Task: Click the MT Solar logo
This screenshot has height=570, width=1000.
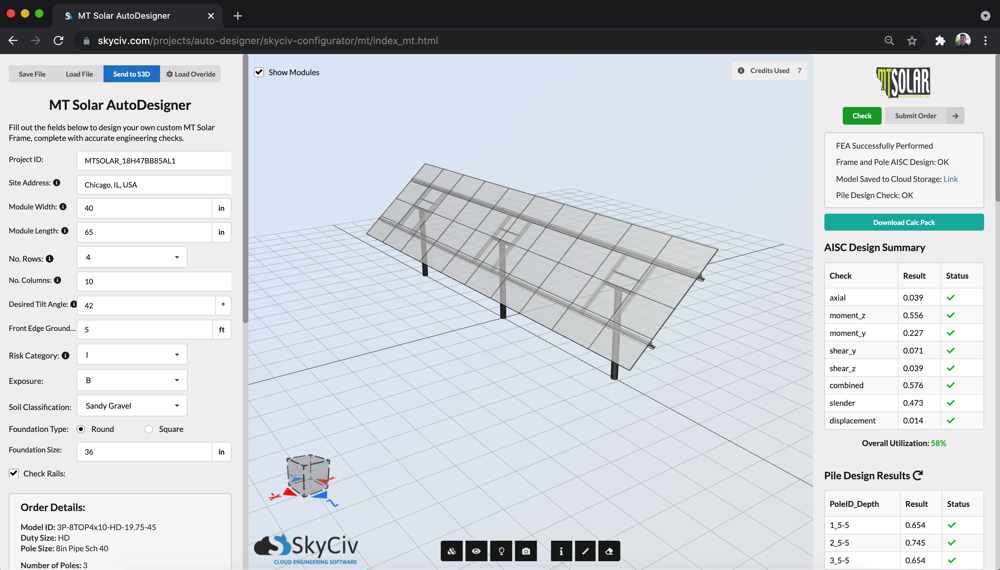Action: click(x=903, y=82)
